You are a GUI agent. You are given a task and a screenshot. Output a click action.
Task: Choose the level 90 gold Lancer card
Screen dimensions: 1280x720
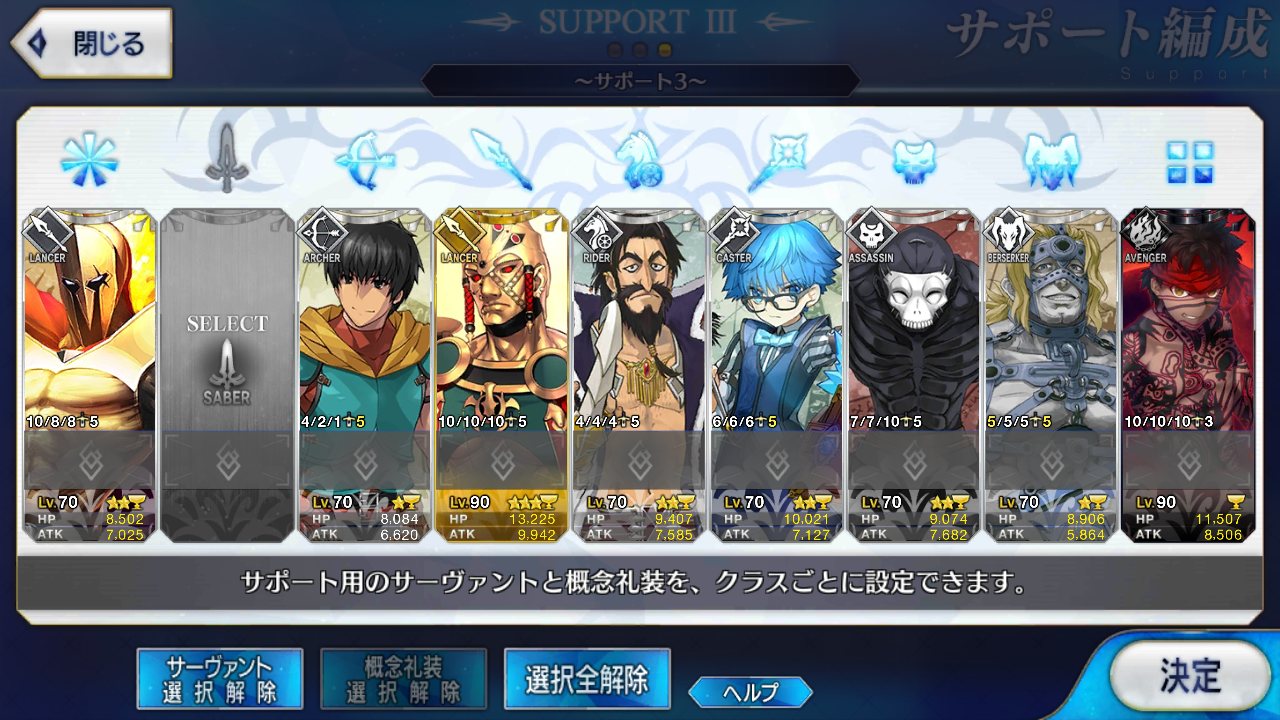click(x=502, y=375)
